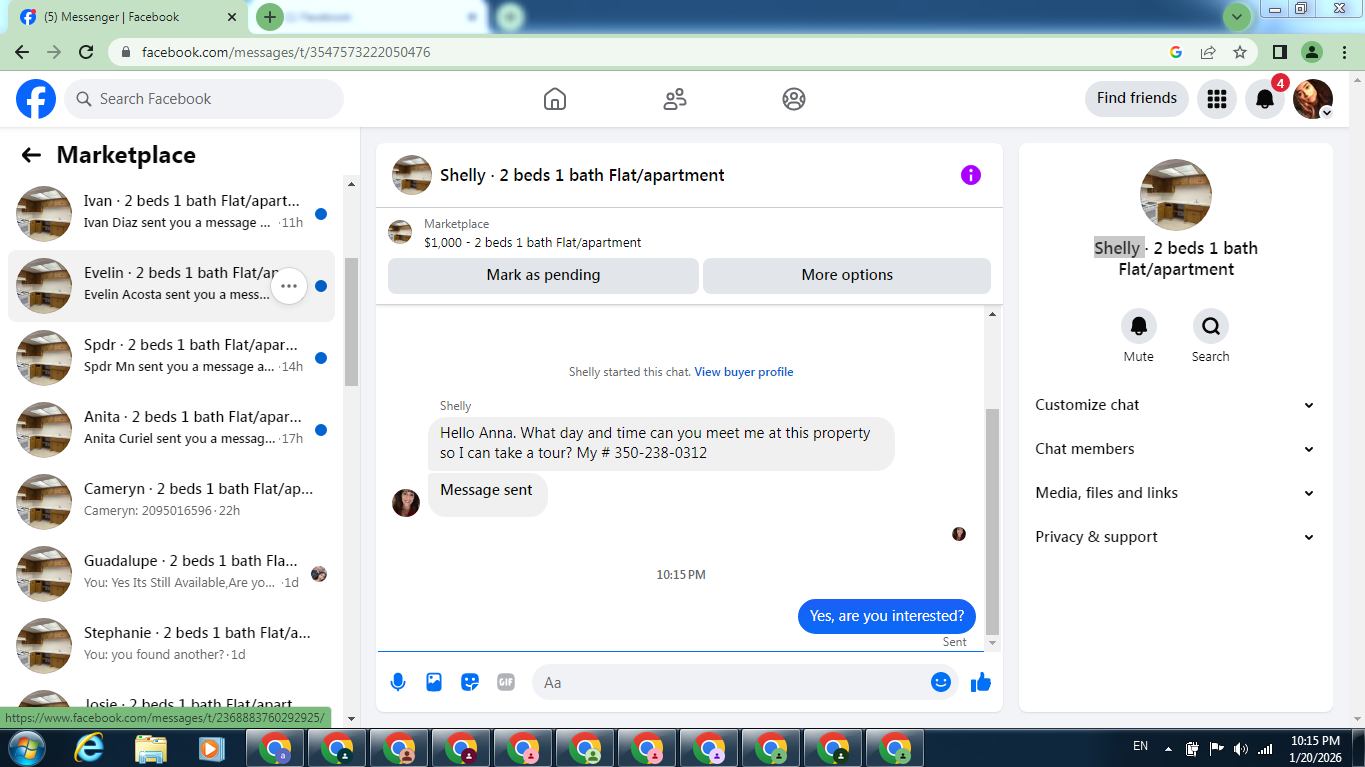The height and width of the screenshot is (767, 1365).
Task: Open Windows Explorer folder on taskbar
Action: point(151,748)
